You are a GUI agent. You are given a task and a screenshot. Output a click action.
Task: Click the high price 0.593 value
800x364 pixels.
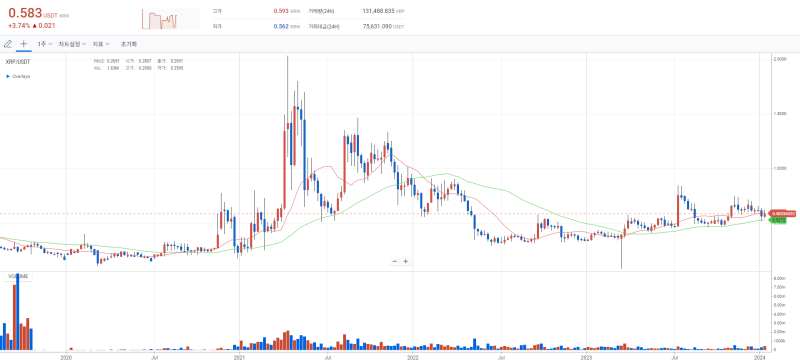coord(280,11)
